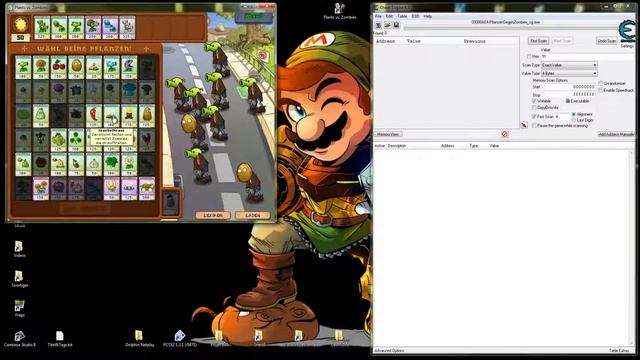Click Advanced Options in Cheat Engine
Screen dimensions: 640x360
pyautogui.click(x=389, y=350)
